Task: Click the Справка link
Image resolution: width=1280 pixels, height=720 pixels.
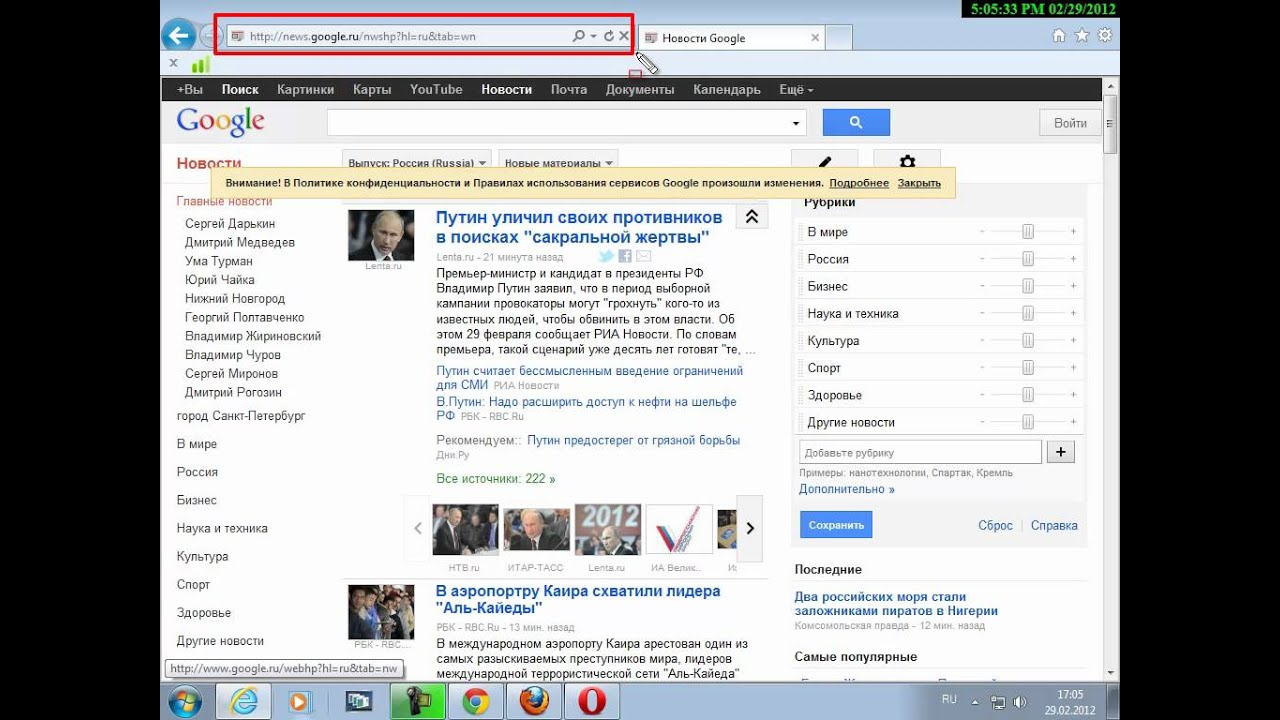Action: click(1054, 525)
